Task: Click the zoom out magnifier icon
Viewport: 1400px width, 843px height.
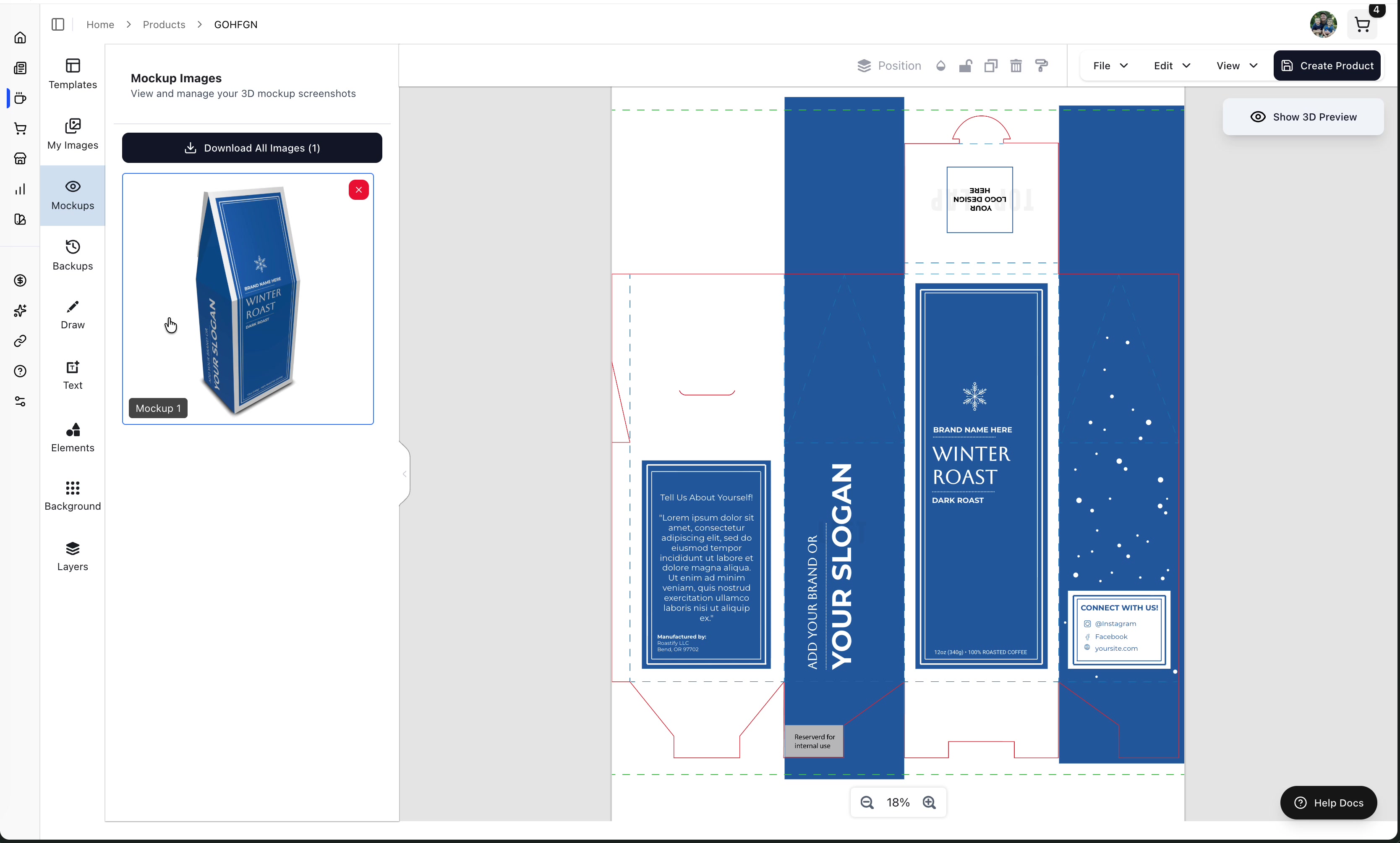Action: pyautogui.click(x=866, y=802)
